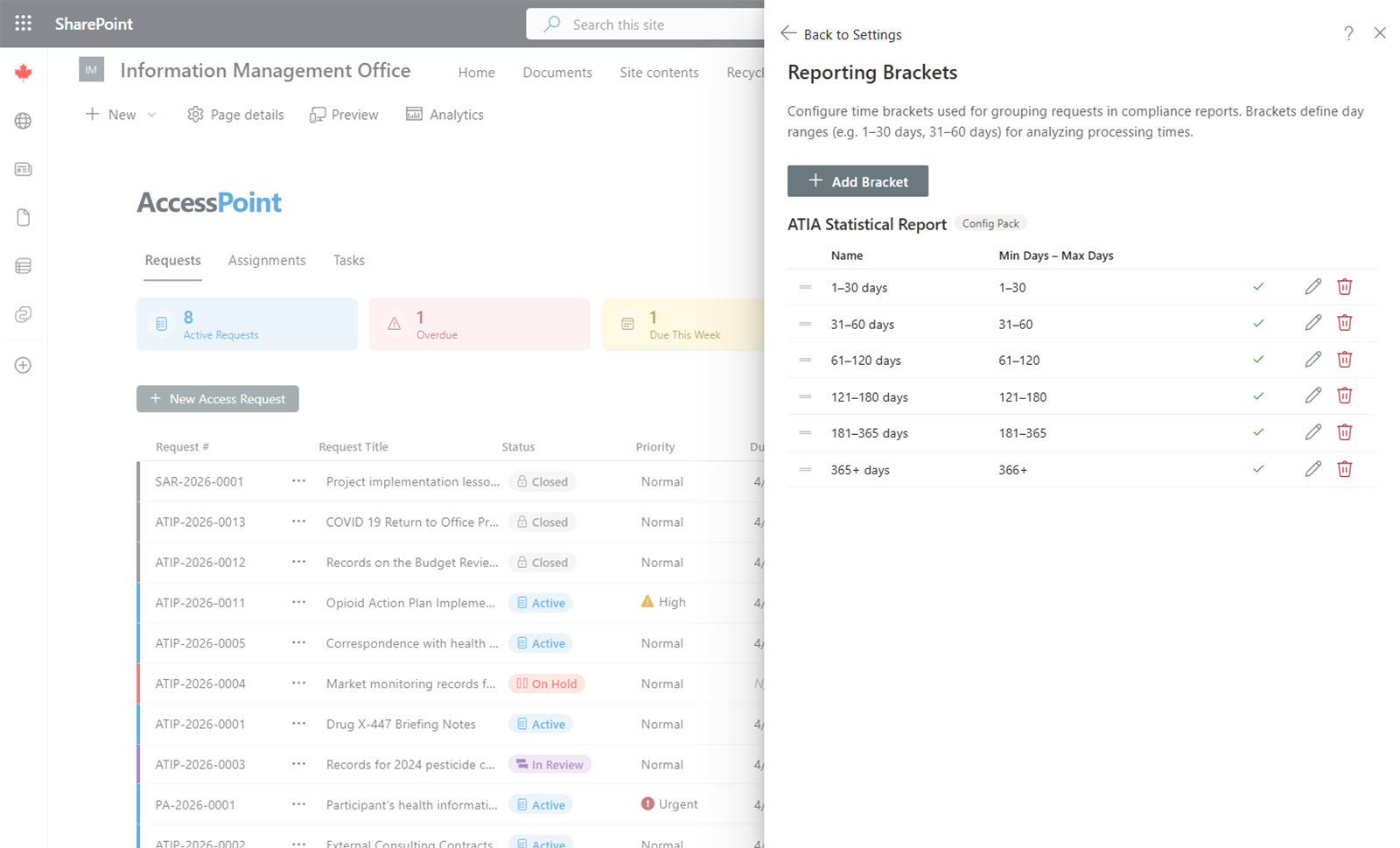Image resolution: width=1400 pixels, height=848 pixels.
Task: Click the link icon in the left sidebar
Action: click(x=23, y=313)
